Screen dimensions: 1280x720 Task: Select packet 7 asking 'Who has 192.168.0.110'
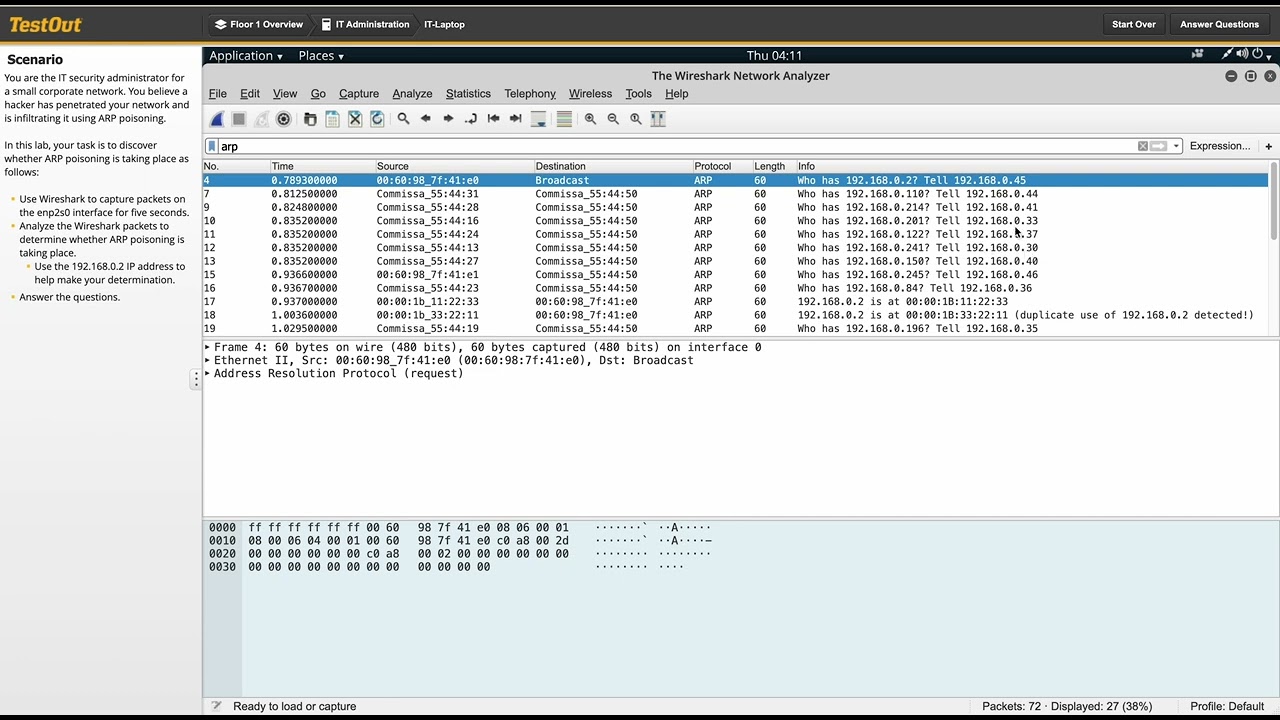pos(735,194)
